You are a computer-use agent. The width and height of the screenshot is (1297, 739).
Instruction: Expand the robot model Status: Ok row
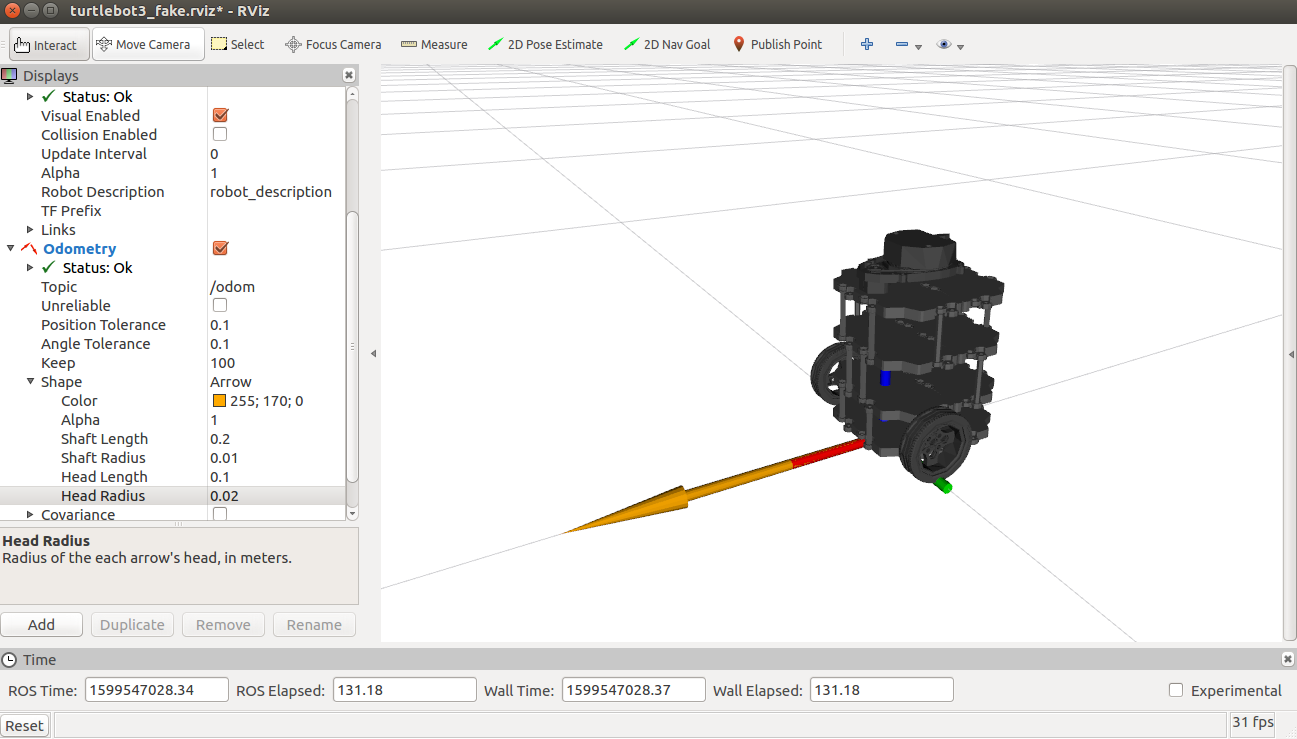coord(30,97)
